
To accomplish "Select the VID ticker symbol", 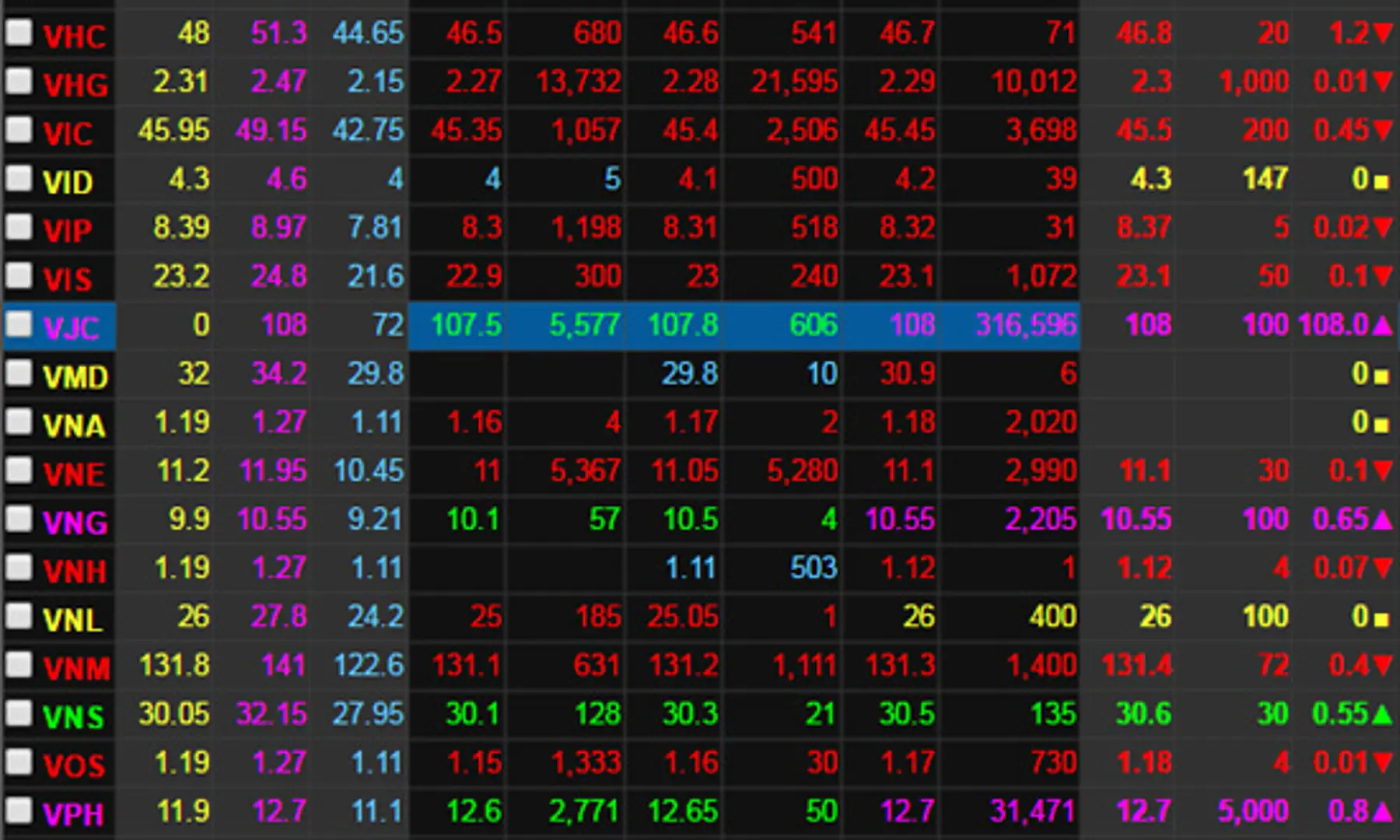I will click(x=68, y=182).
